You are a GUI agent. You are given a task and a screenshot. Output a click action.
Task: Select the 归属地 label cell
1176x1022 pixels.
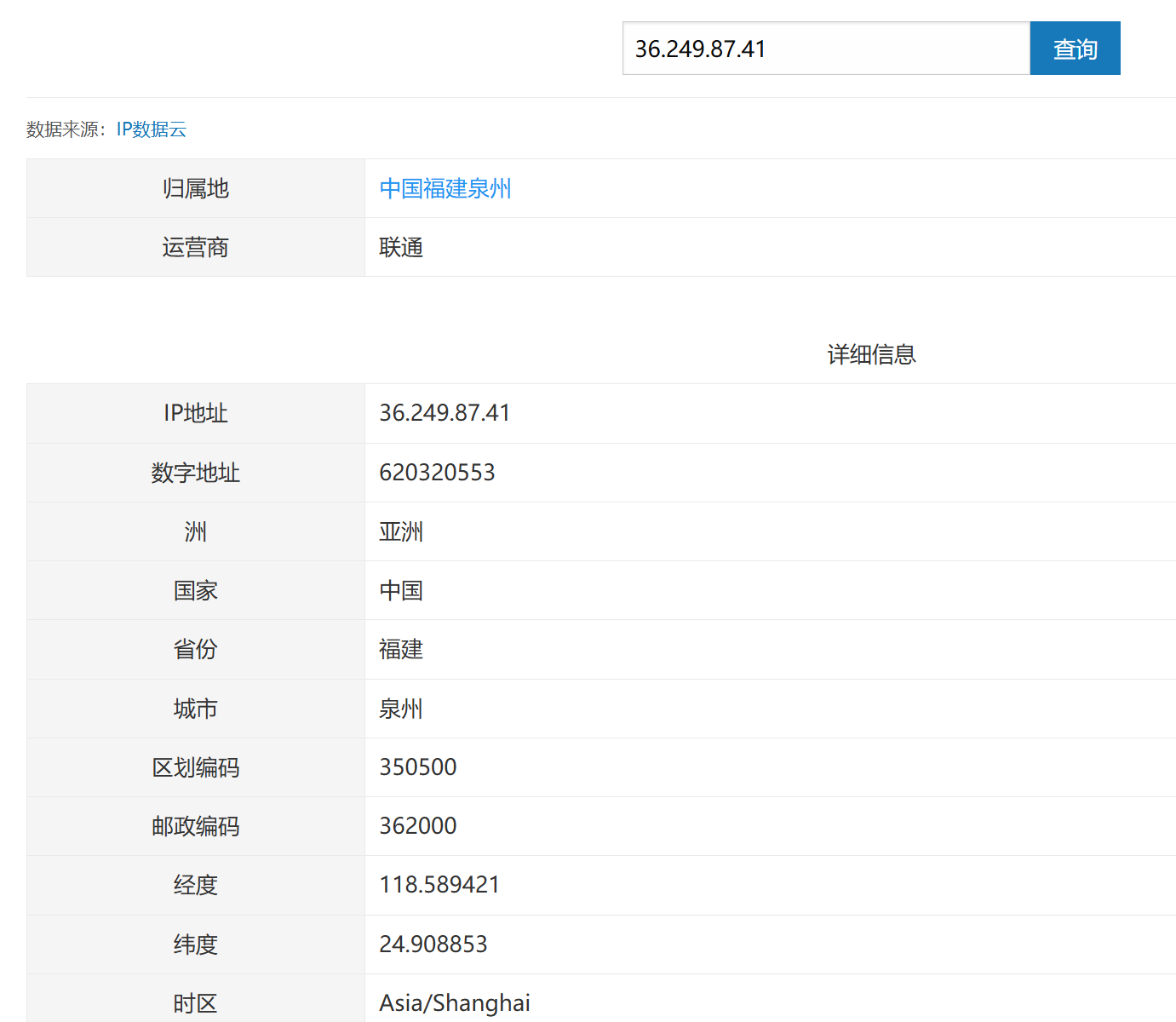pyautogui.click(x=196, y=188)
